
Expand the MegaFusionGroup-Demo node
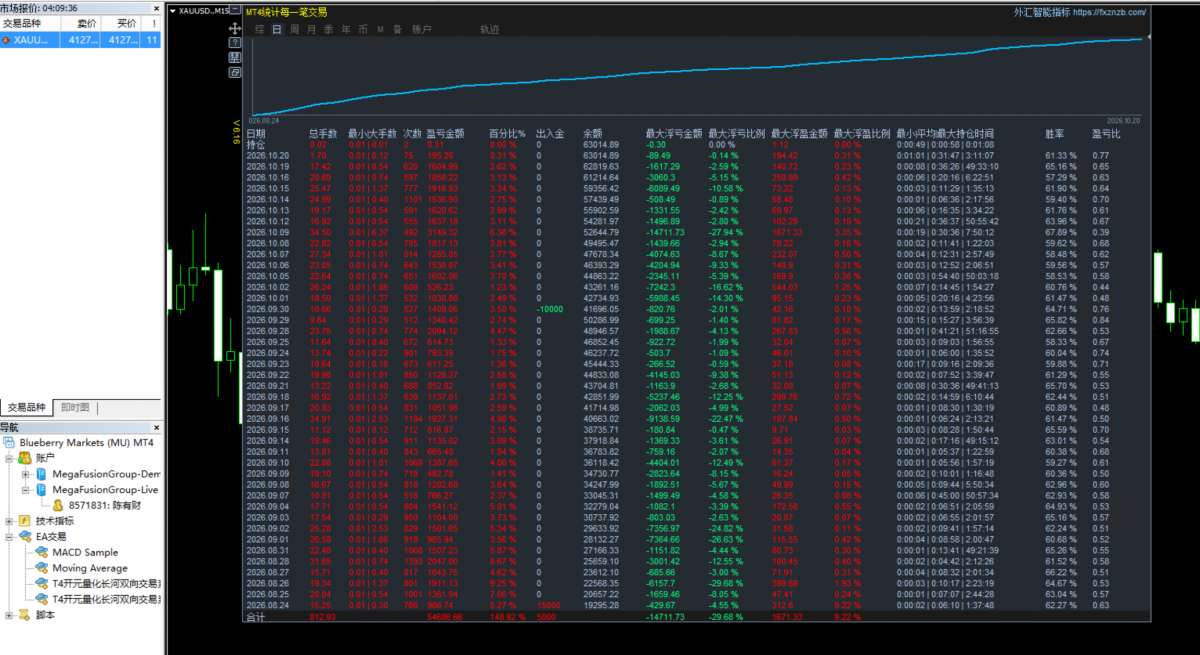coord(26,474)
